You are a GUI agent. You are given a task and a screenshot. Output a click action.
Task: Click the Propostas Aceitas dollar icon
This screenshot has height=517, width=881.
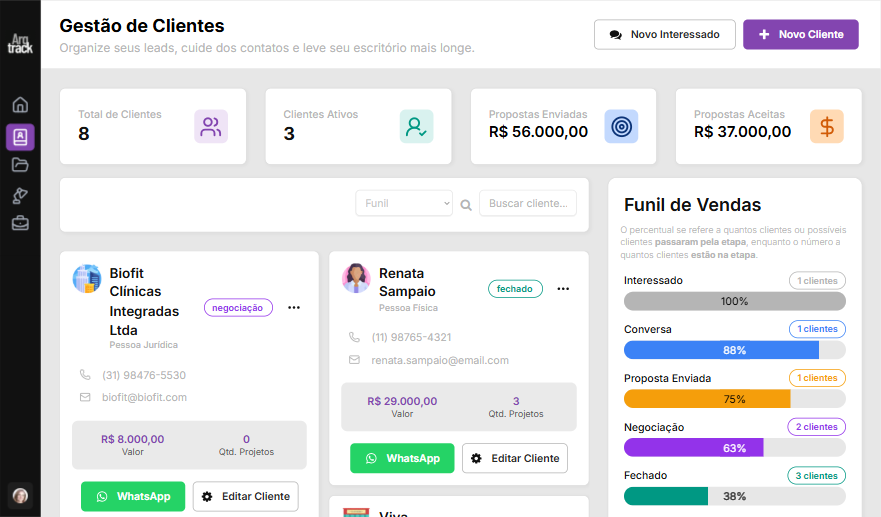826,127
